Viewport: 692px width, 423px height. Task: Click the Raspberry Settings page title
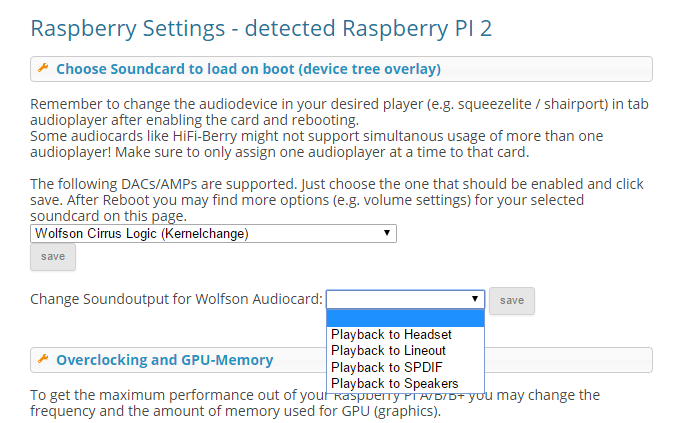pos(261,29)
